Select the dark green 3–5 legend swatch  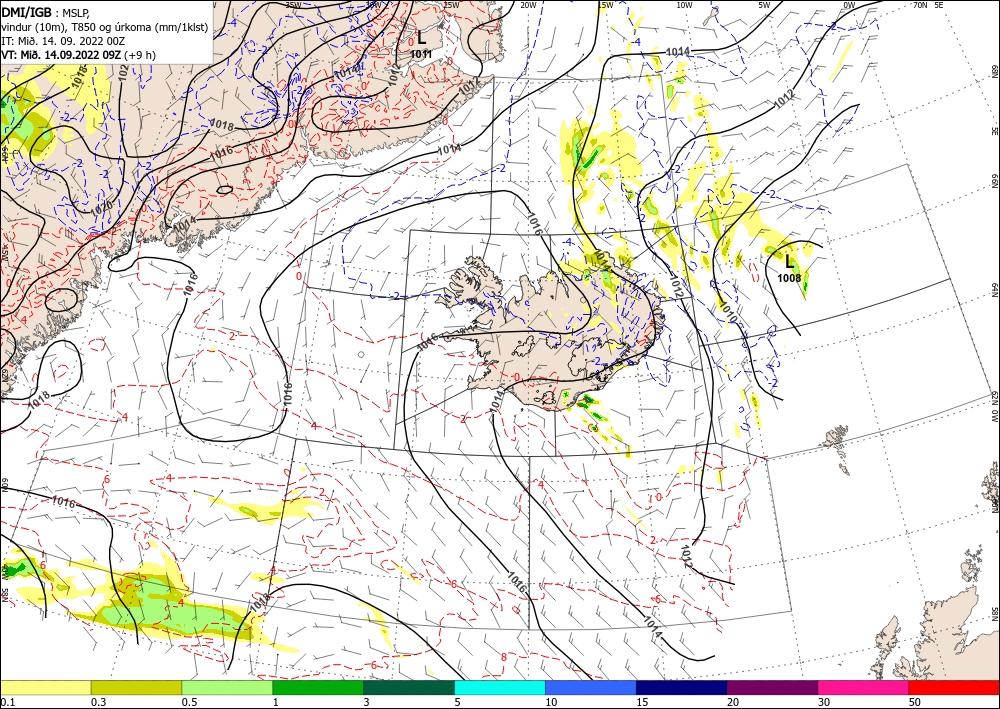point(409,687)
